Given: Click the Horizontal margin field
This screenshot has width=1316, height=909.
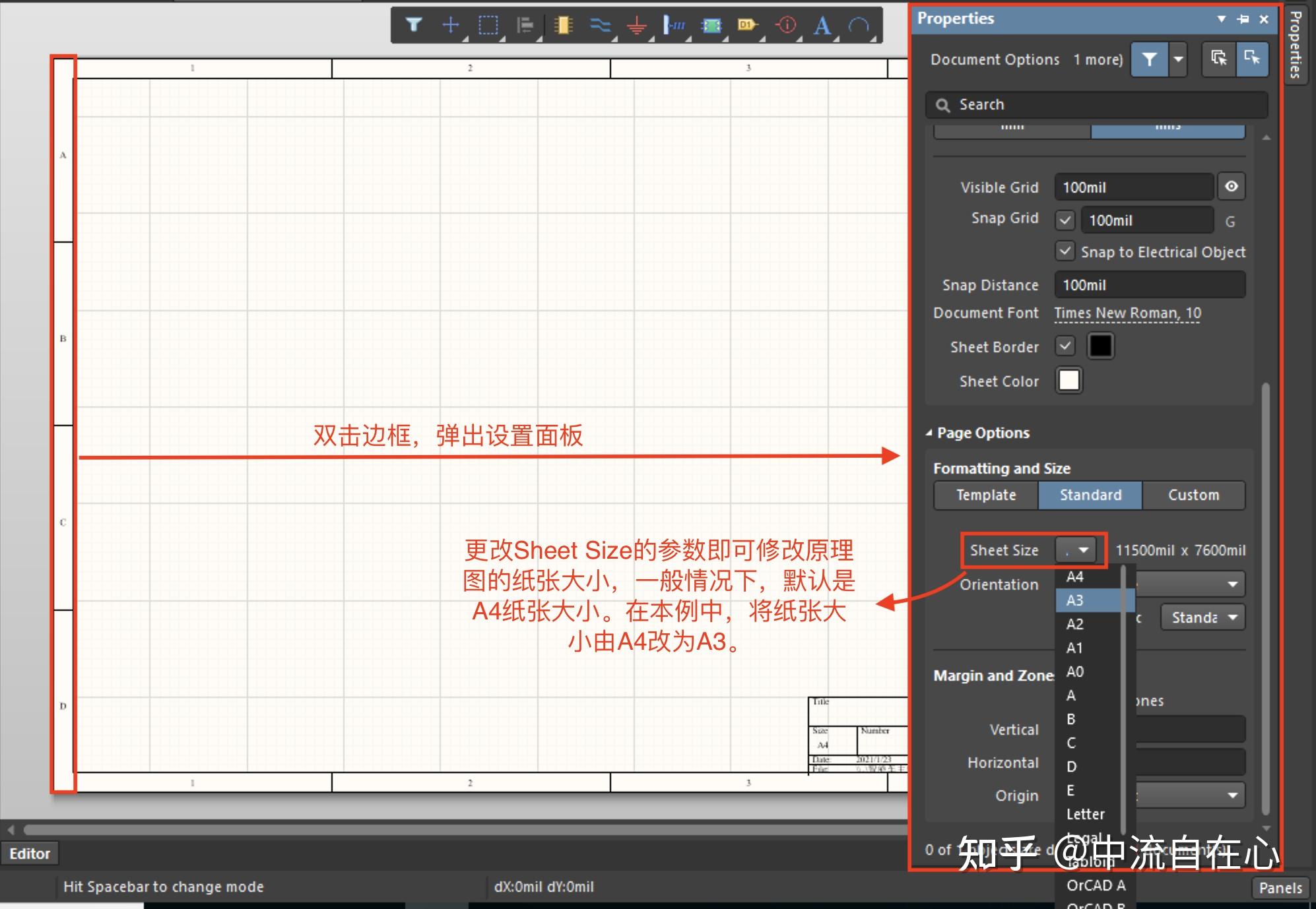Looking at the screenshot, I should [1190, 763].
